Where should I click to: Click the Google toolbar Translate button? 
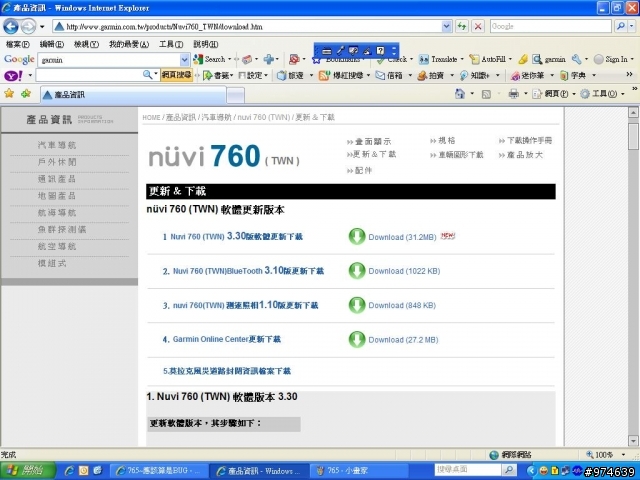438,60
